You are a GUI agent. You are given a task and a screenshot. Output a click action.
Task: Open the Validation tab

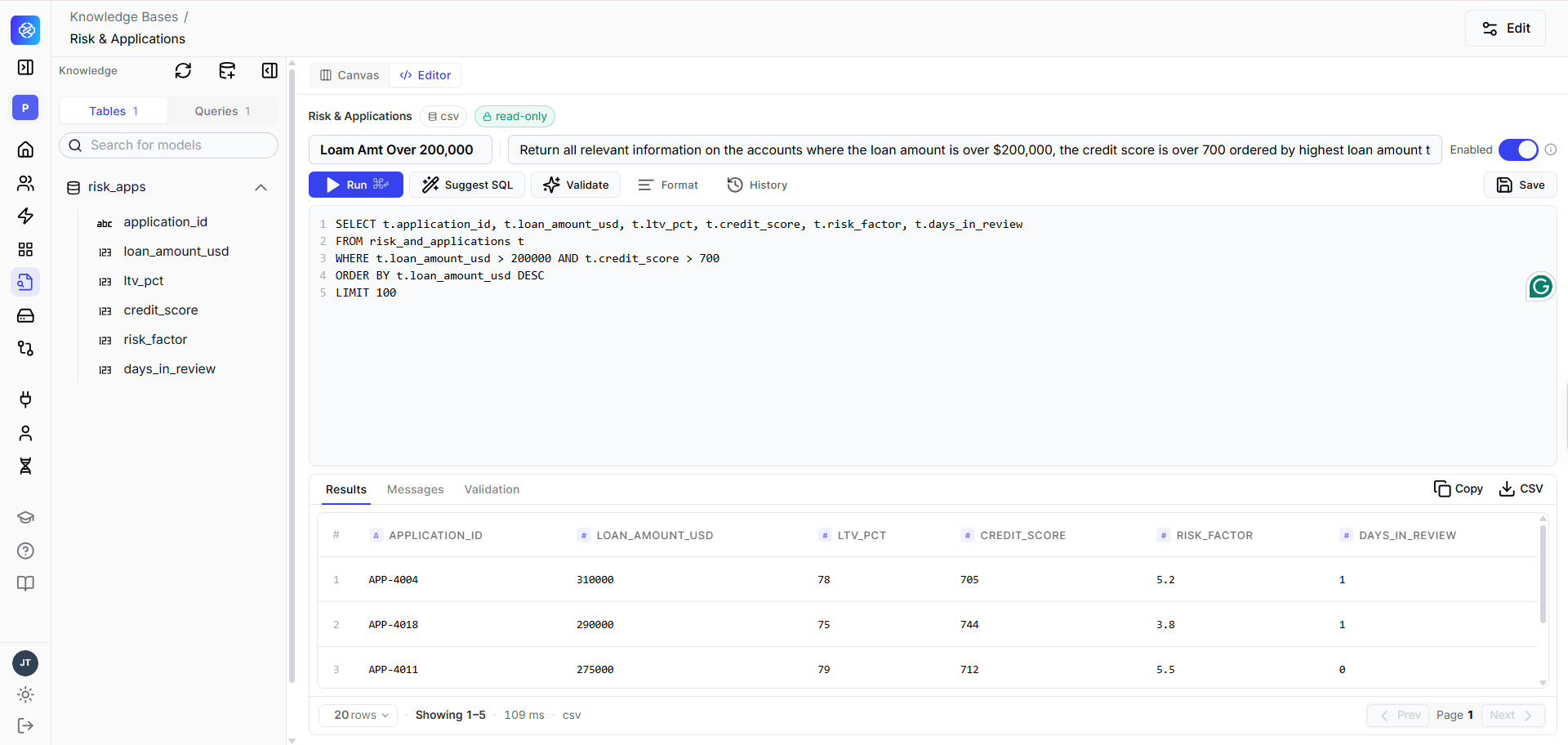(492, 489)
